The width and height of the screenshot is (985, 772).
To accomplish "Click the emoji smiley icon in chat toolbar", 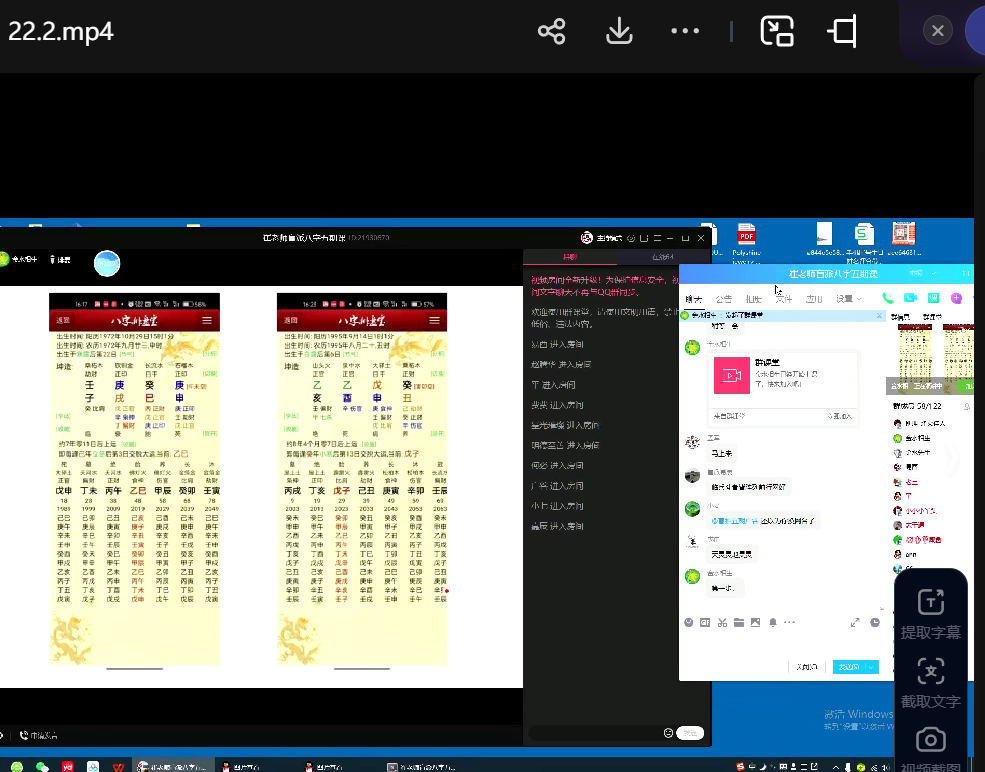I will point(689,622).
